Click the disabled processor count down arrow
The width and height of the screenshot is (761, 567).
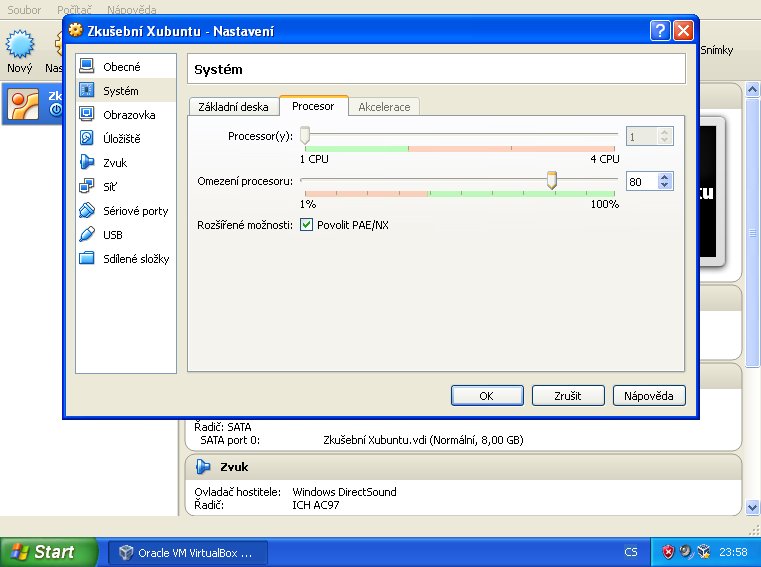click(664, 140)
